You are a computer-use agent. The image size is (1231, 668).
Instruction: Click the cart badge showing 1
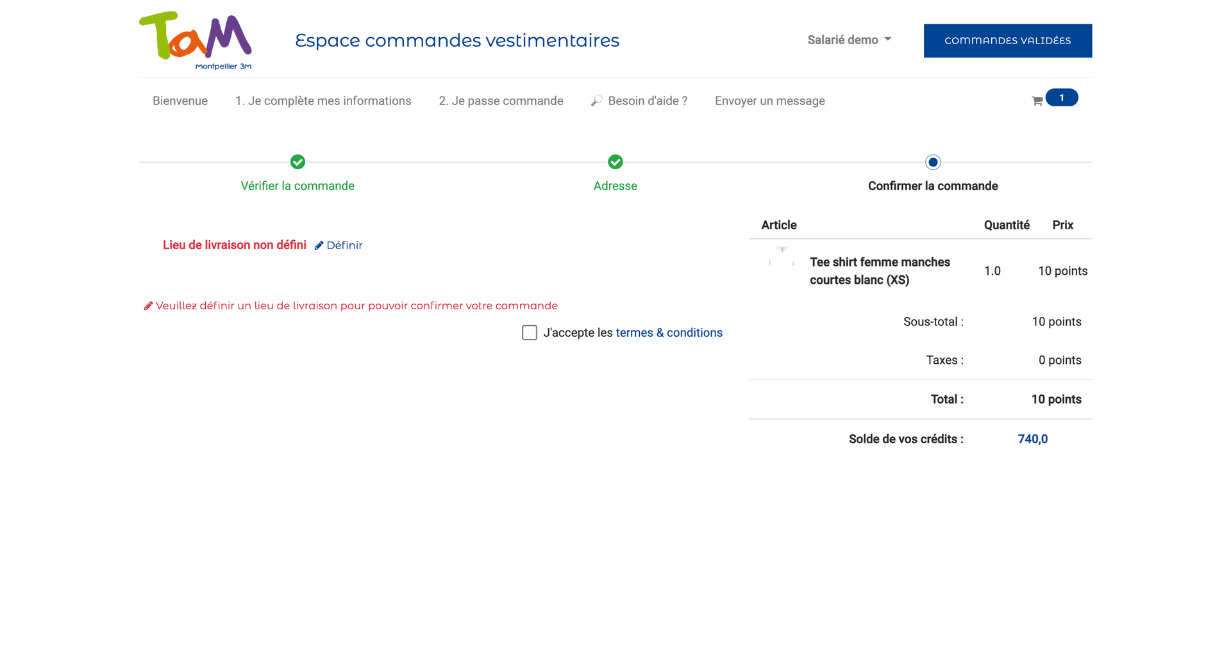click(x=1061, y=98)
